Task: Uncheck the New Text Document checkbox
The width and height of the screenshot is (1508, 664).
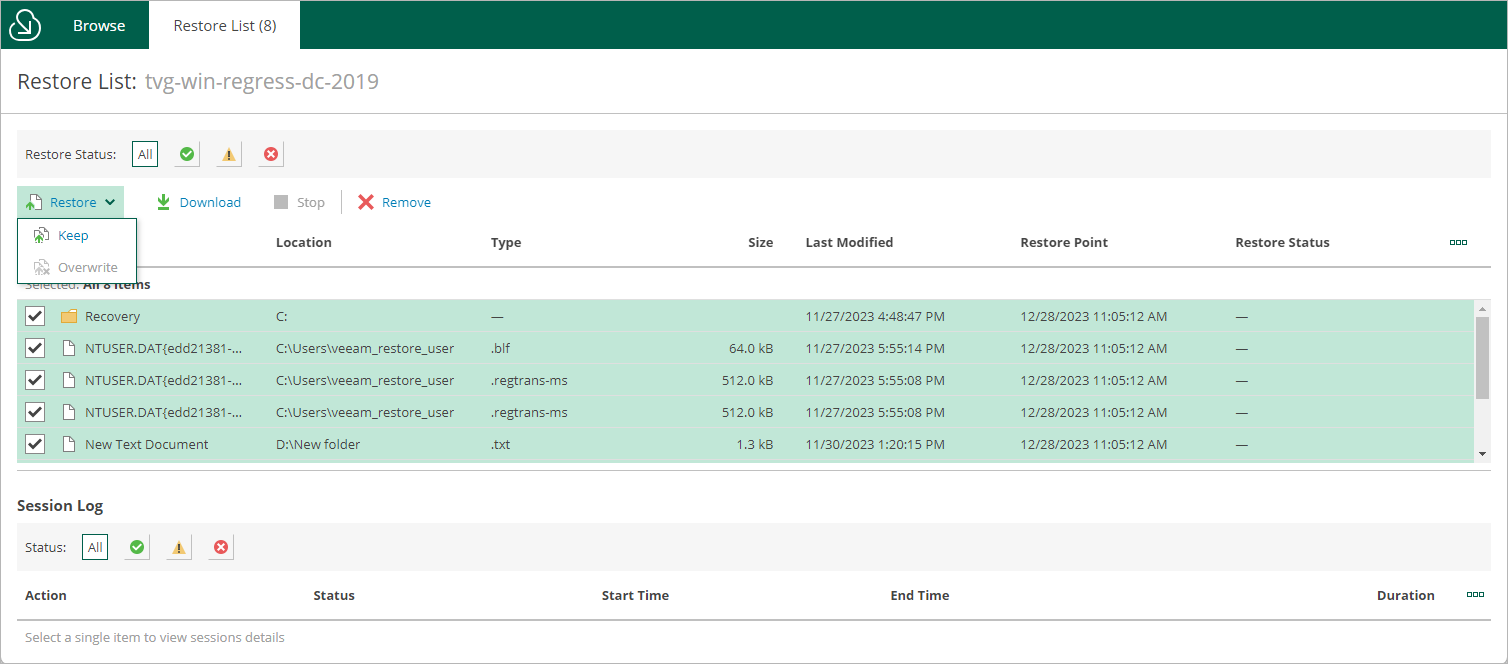Action: (35, 444)
